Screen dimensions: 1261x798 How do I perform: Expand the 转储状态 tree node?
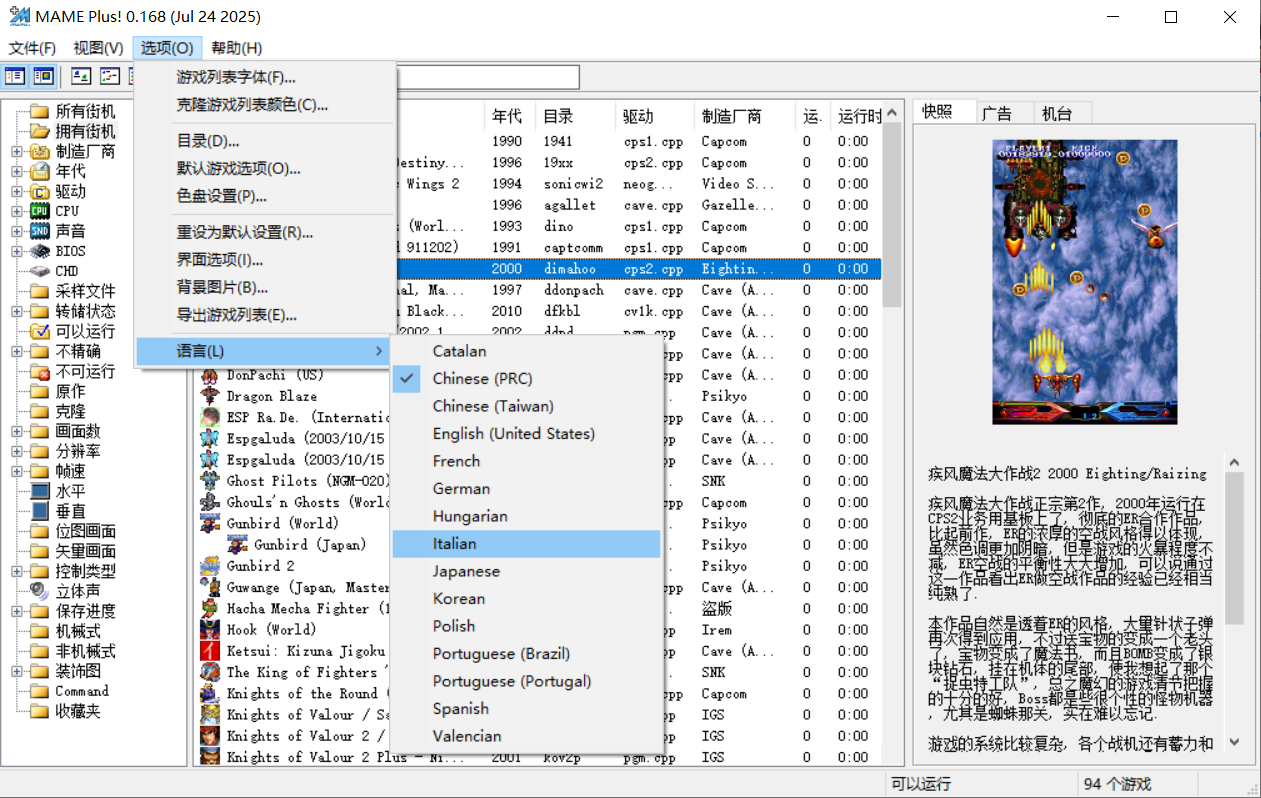[17, 311]
